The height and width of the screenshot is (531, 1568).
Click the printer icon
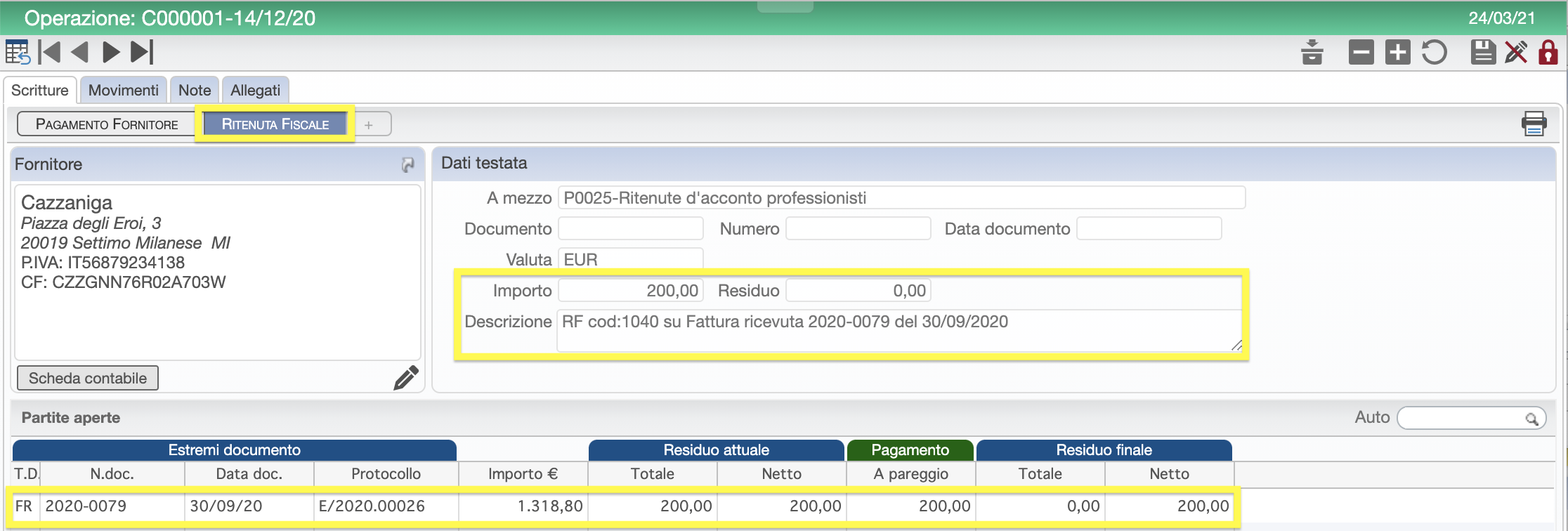click(x=1534, y=124)
